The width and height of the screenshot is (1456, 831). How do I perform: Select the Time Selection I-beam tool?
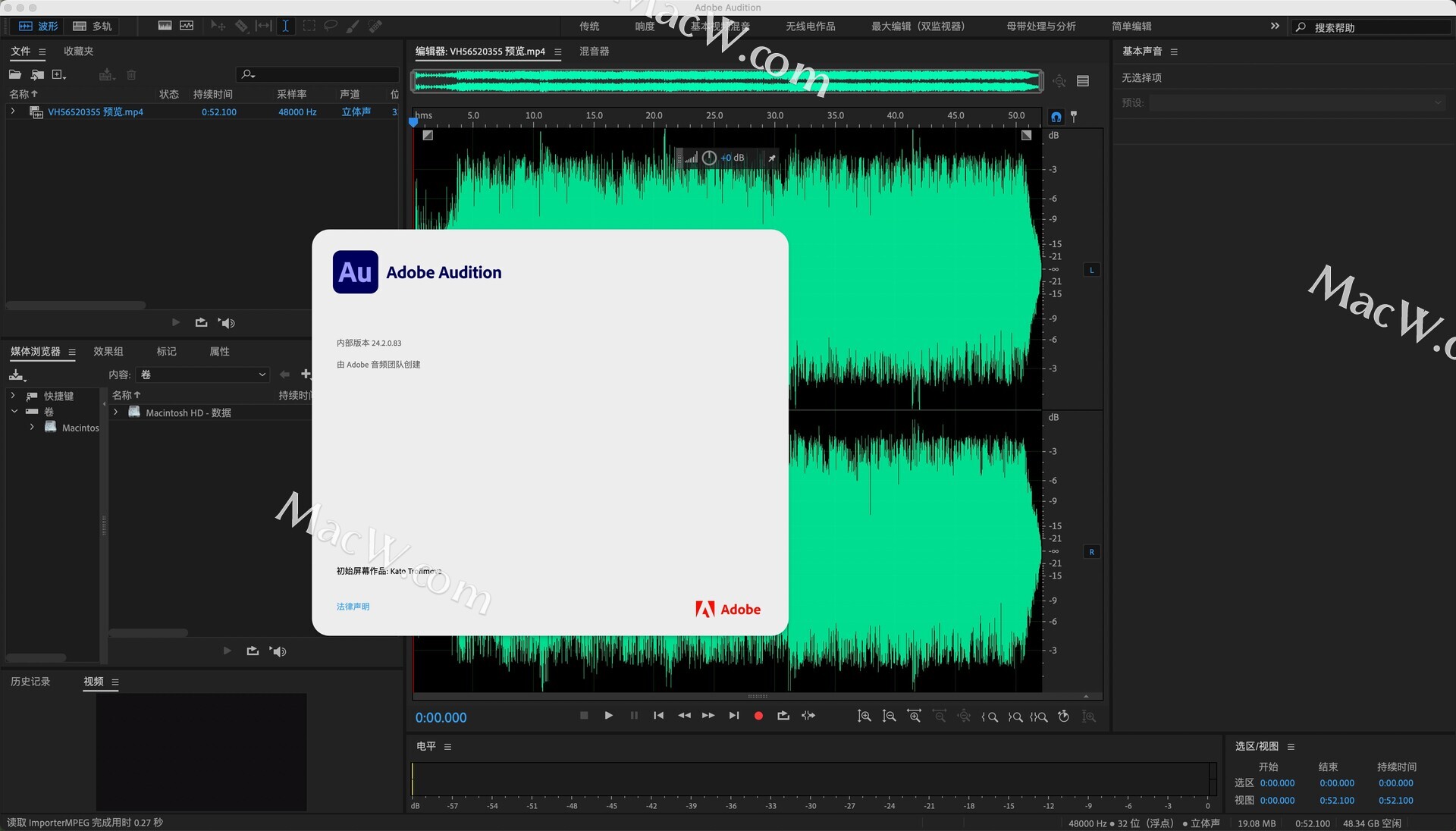285,26
